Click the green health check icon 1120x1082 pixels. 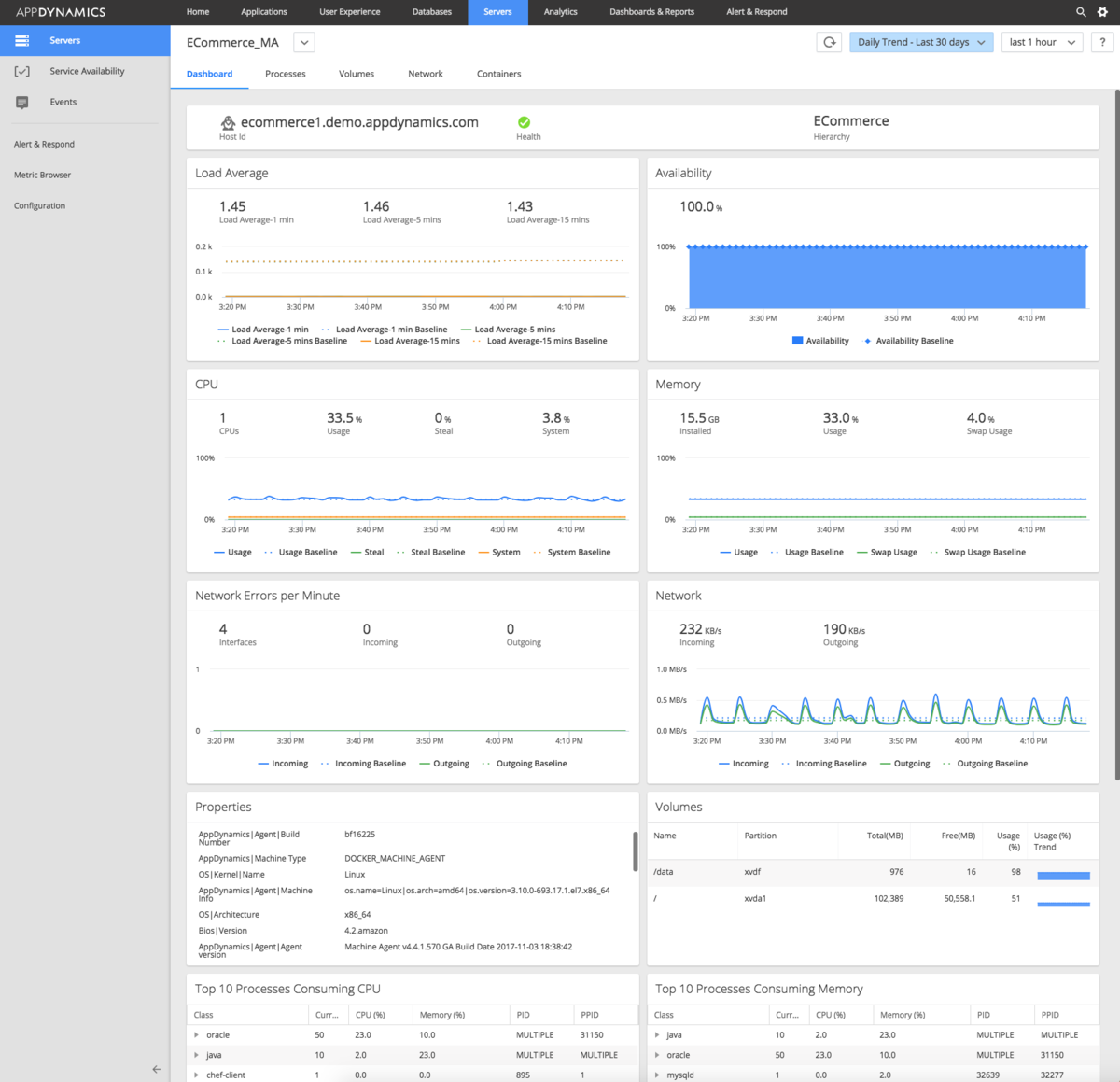click(x=524, y=122)
